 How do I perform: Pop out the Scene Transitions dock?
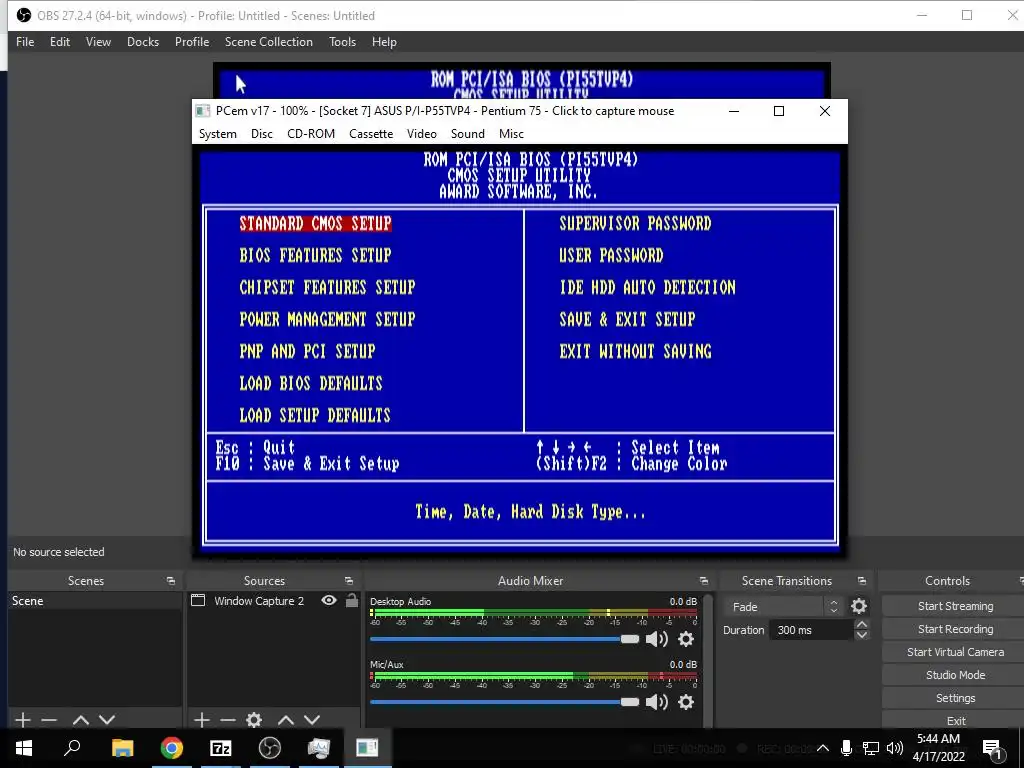861,581
